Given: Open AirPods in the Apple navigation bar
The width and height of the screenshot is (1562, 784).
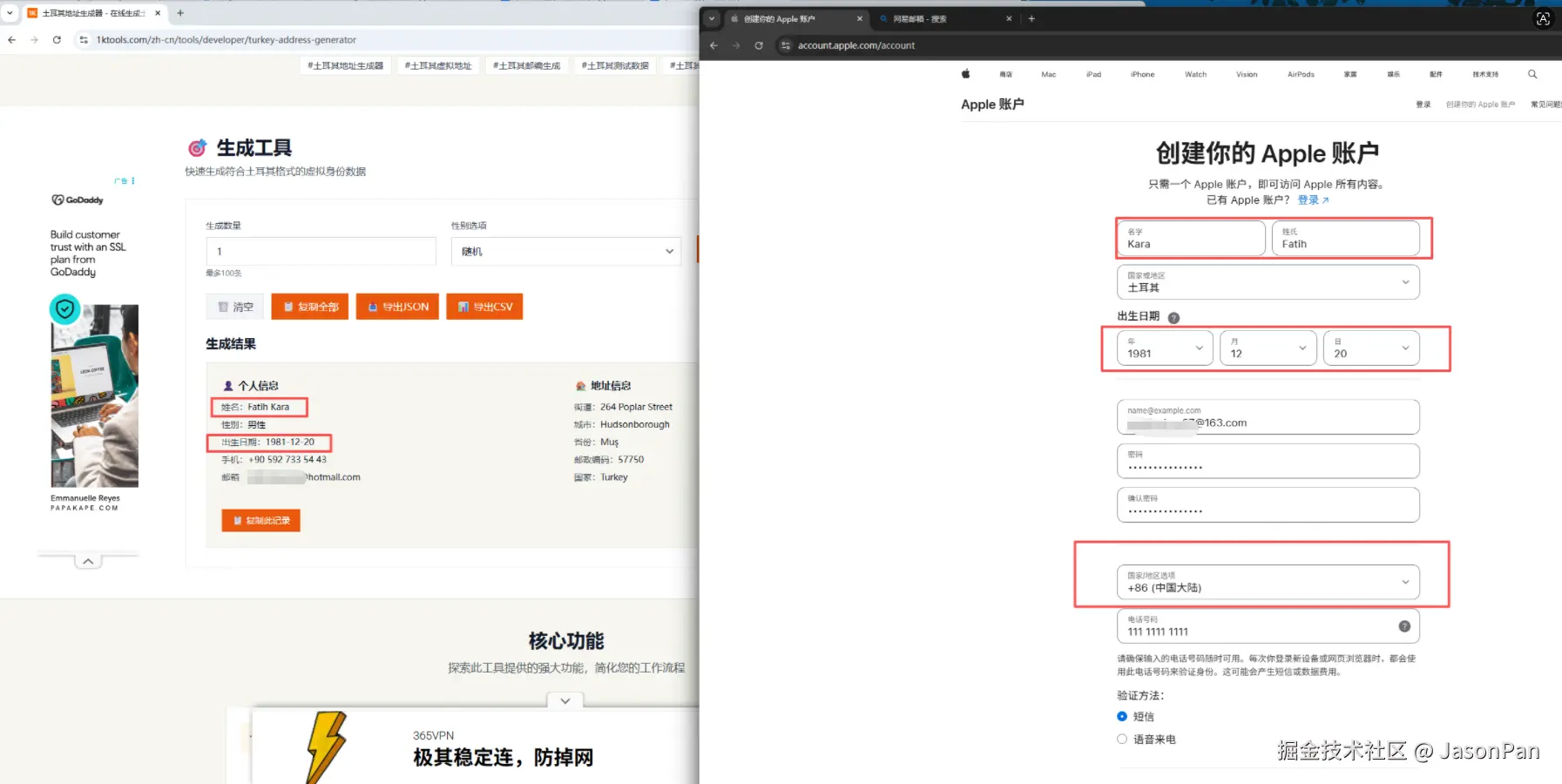Looking at the screenshot, I should tap(1301, 74).
